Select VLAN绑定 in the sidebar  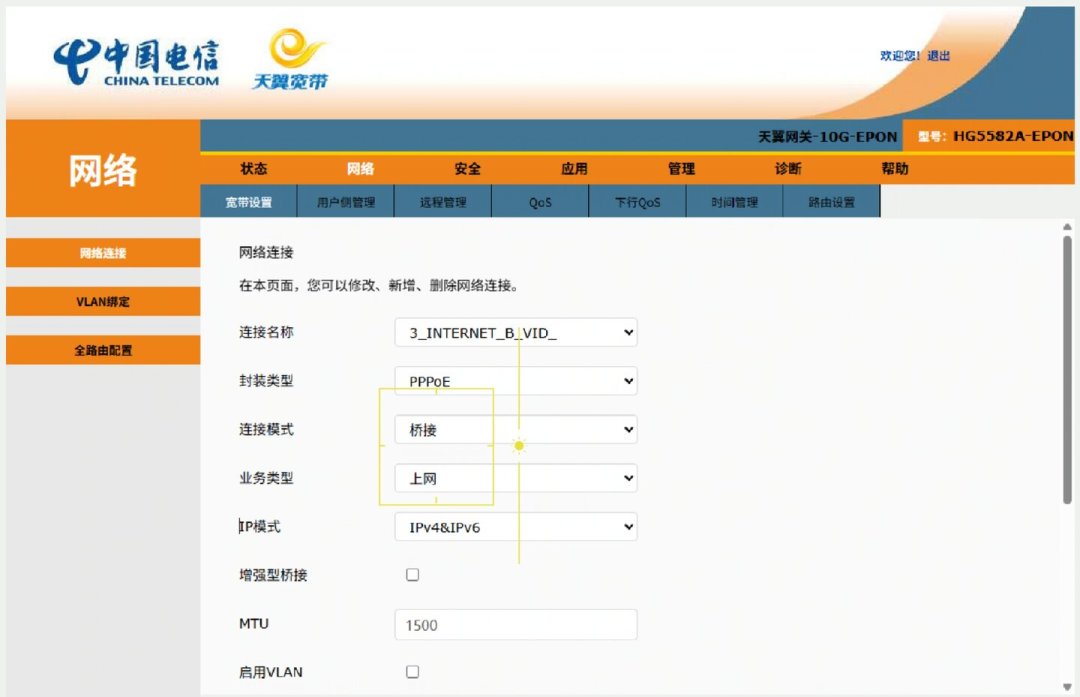tap(103, 302)
